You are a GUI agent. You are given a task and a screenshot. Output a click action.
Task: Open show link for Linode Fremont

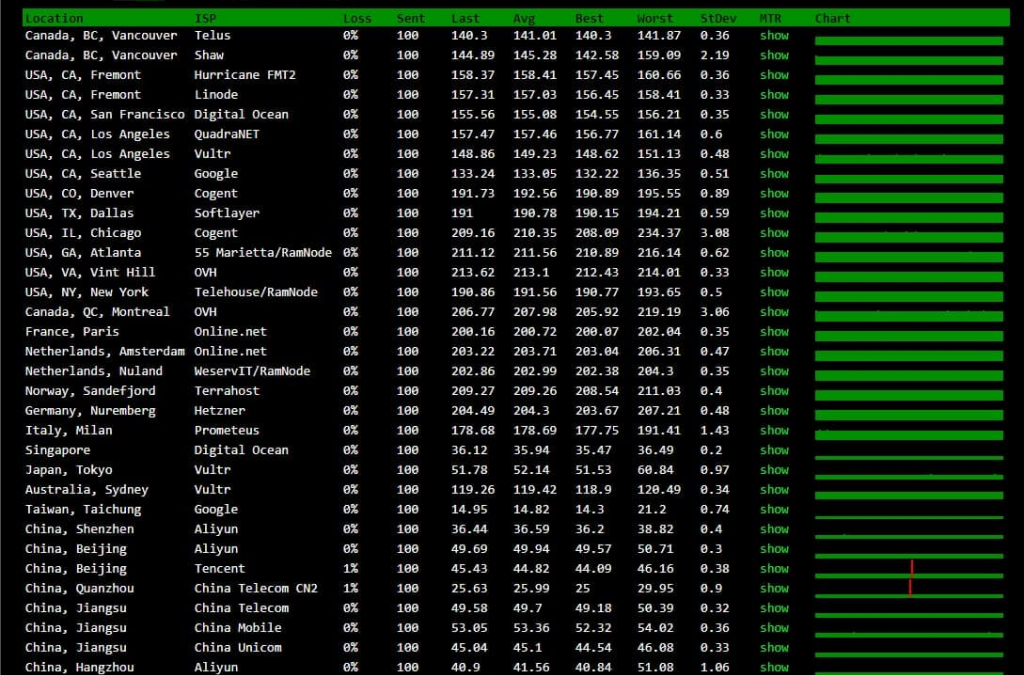tap(774, 95)
